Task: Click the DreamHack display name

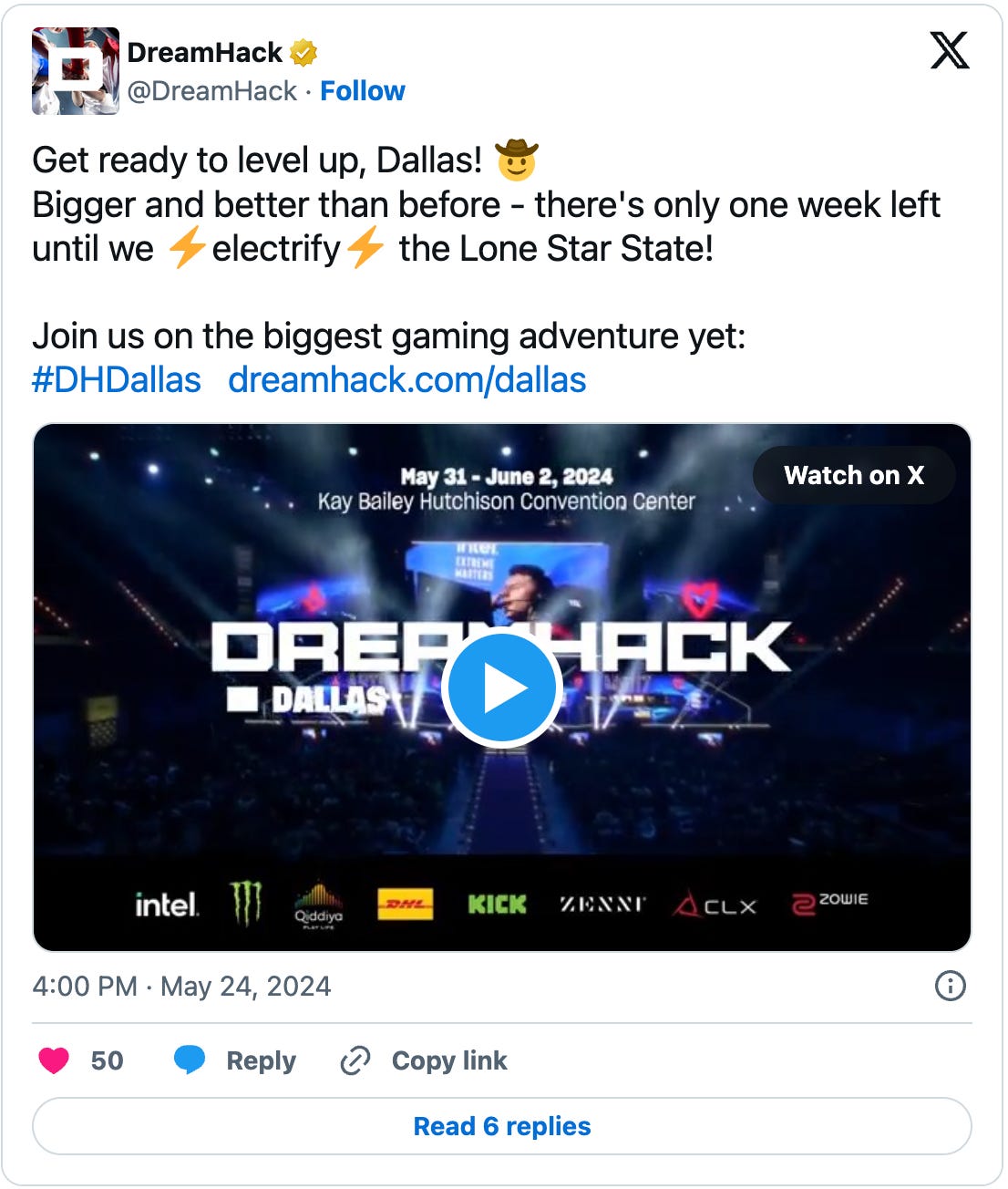Action: pyautogui.click(x=204, y=53)
